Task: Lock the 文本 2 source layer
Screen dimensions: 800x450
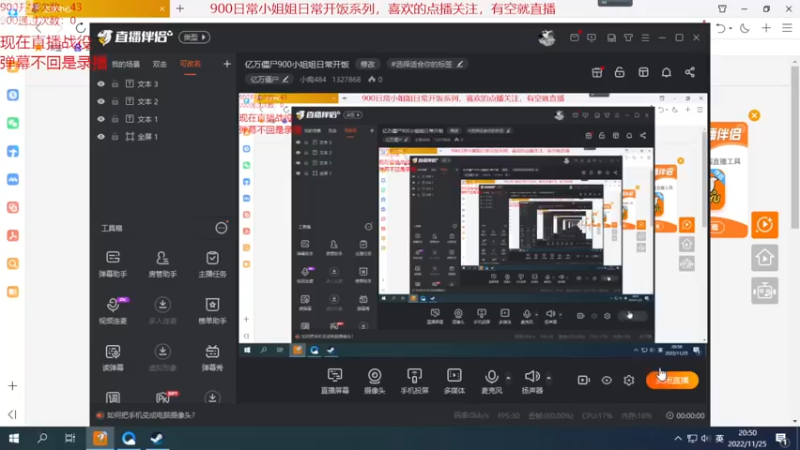Action: click(x=115, y=102)
